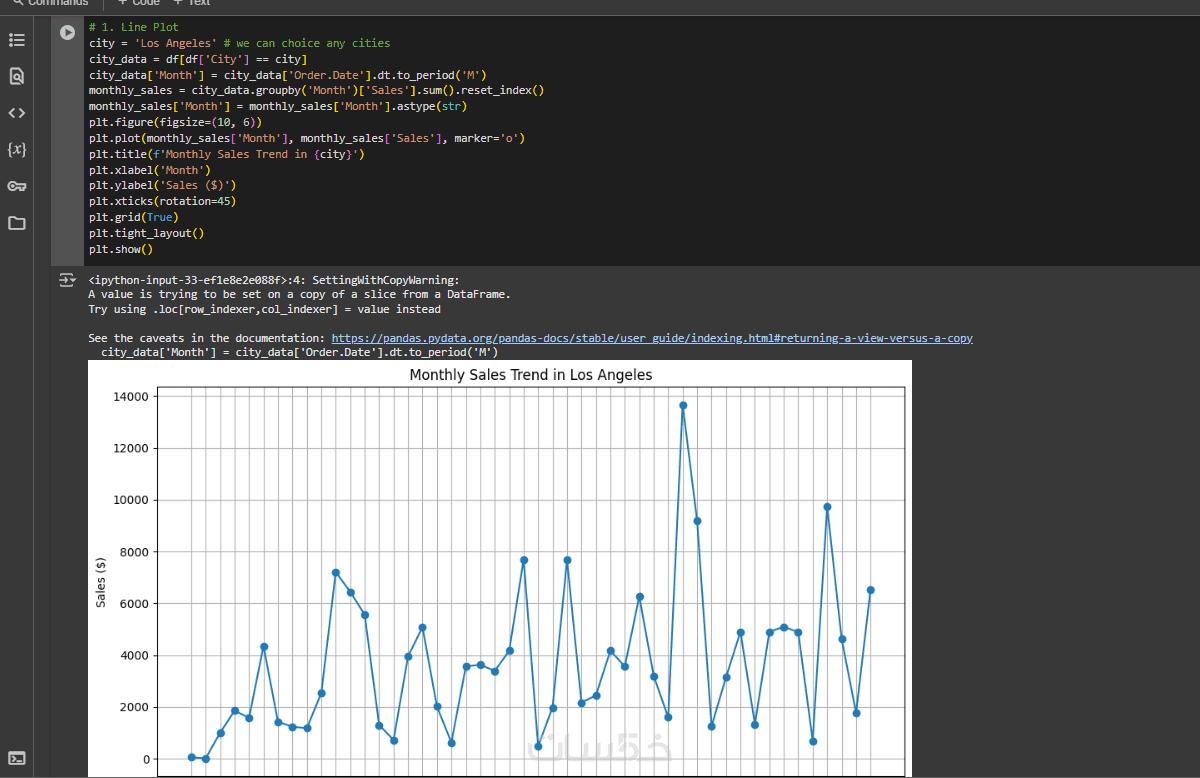Viewport: 1200px width, 778px height.
Task: Open the Files folder panel
Action: 17,223
